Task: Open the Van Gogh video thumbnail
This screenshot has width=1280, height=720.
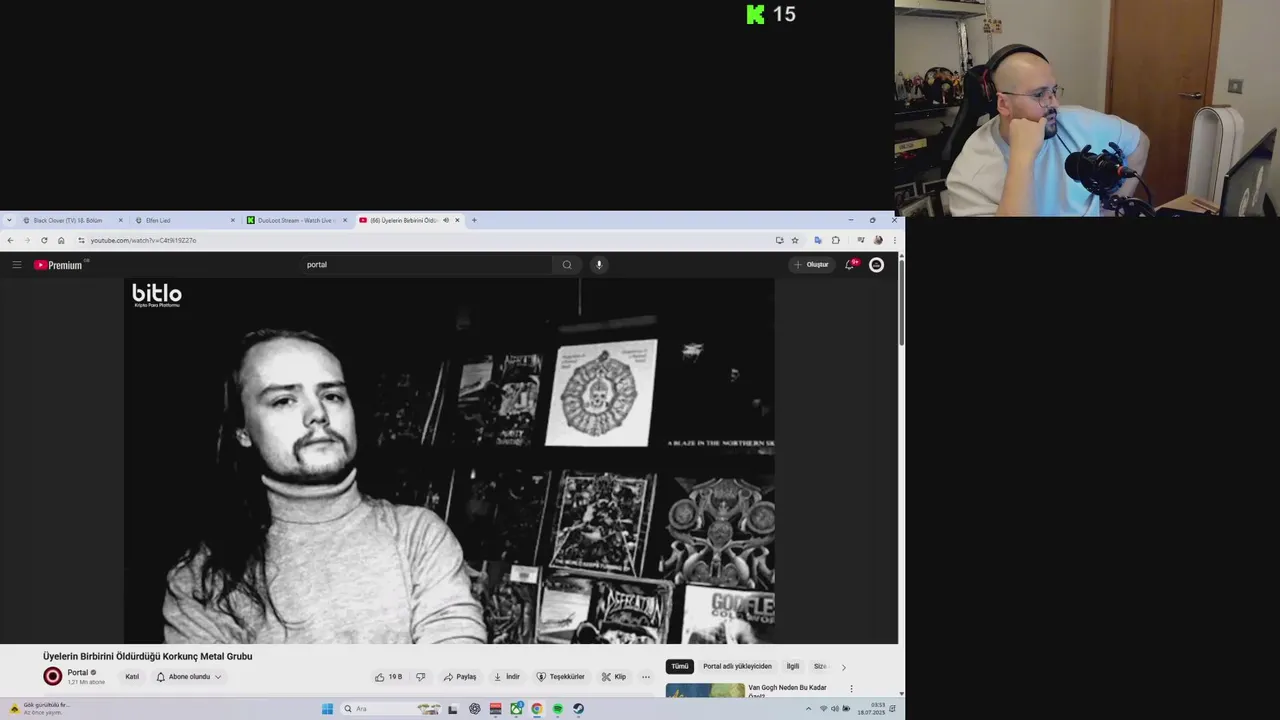Action: [x=705, y=690]
